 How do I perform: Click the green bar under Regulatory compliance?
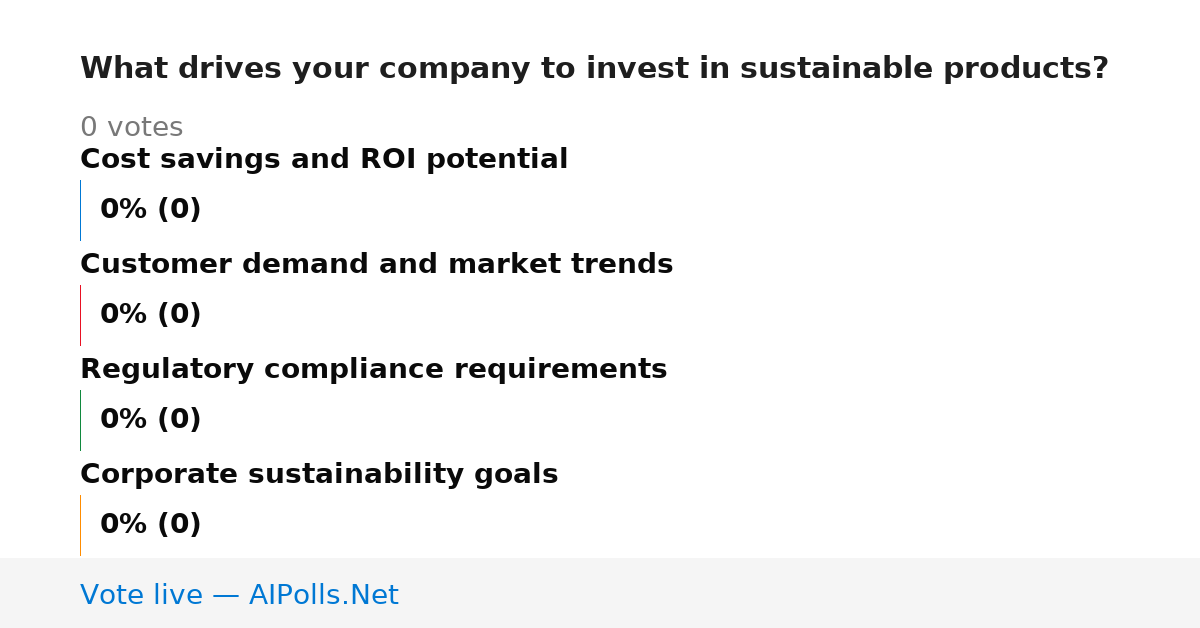pos(80,420)
